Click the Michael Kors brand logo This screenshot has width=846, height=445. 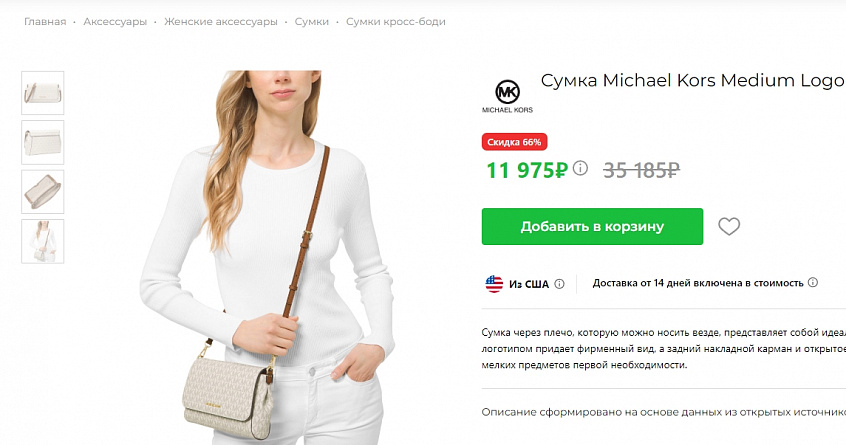tap(507, 97)
